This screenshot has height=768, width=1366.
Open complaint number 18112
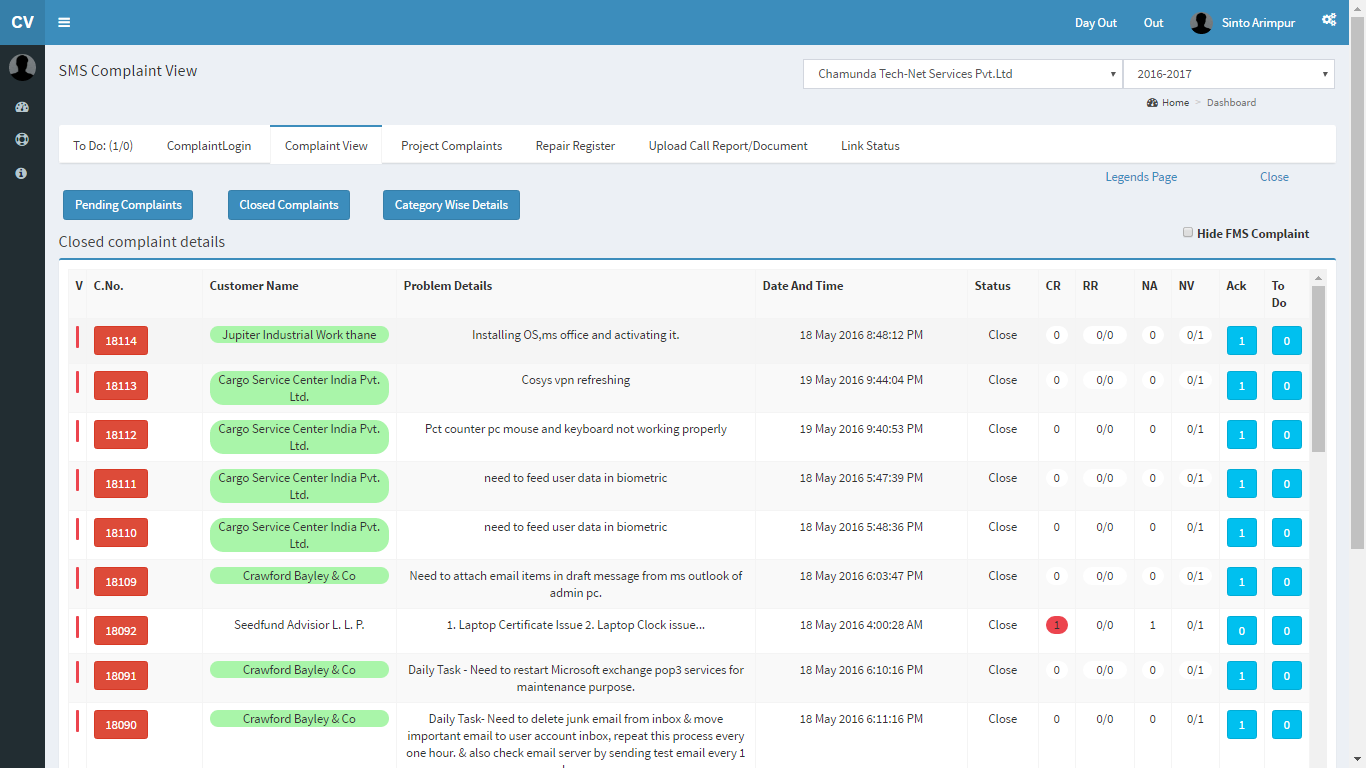point(121,435)
